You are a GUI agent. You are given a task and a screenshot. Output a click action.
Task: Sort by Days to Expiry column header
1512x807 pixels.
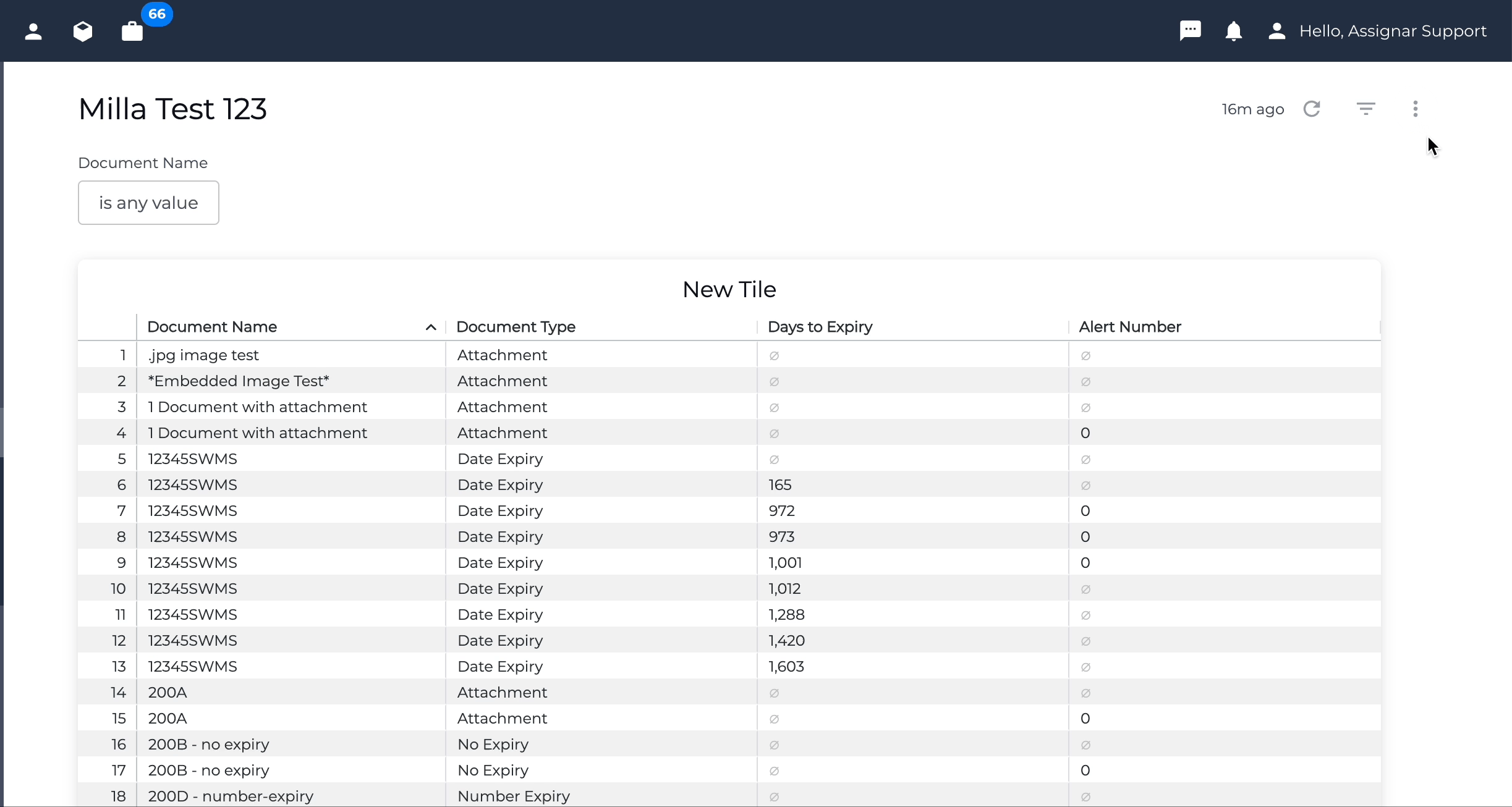[x=820, y=326]
